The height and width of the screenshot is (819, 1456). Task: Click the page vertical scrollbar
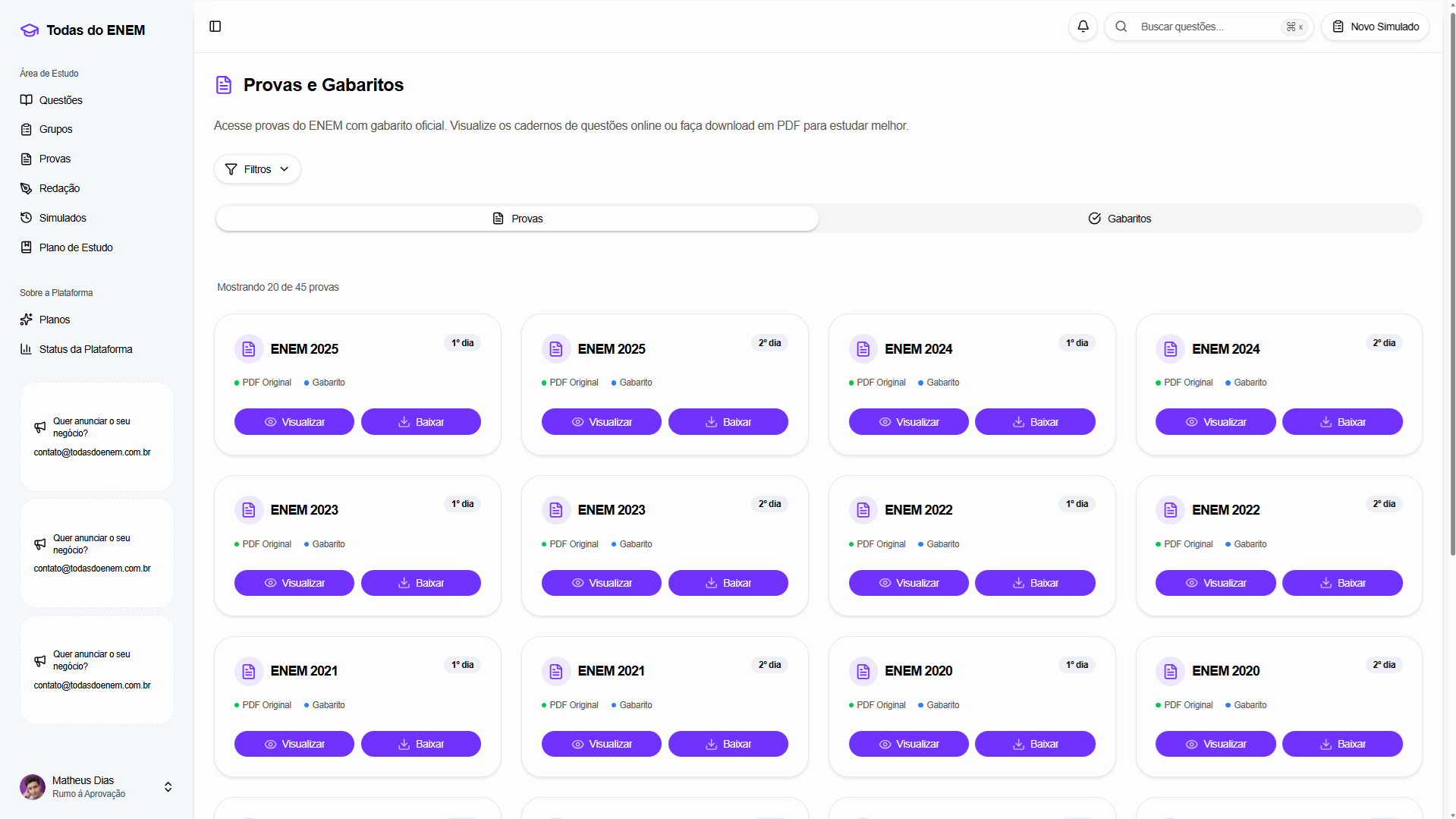(1452, 285)
